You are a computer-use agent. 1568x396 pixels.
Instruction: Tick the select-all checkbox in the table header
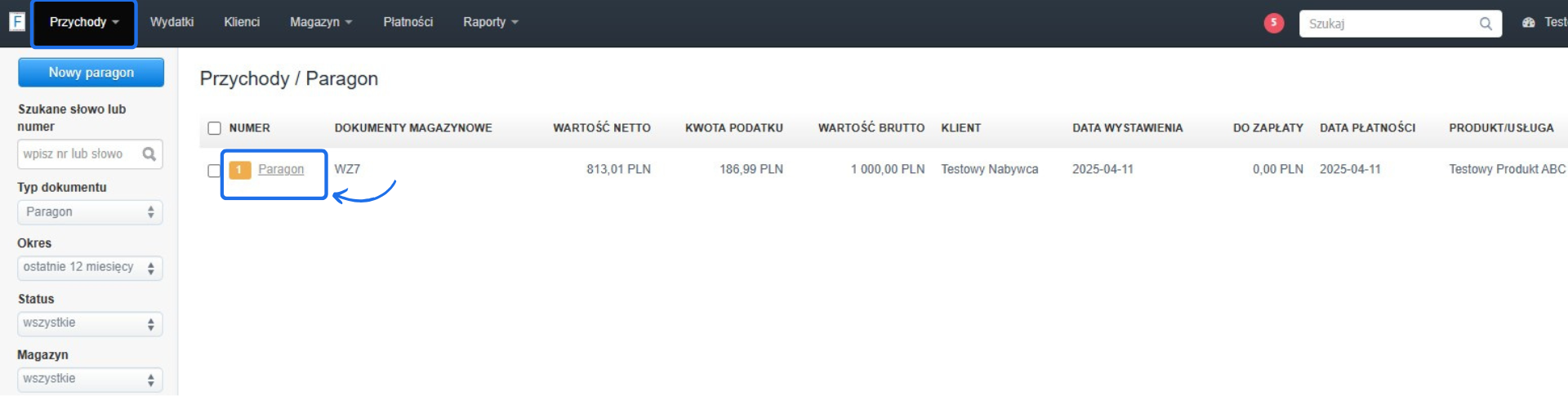[214, 128]
